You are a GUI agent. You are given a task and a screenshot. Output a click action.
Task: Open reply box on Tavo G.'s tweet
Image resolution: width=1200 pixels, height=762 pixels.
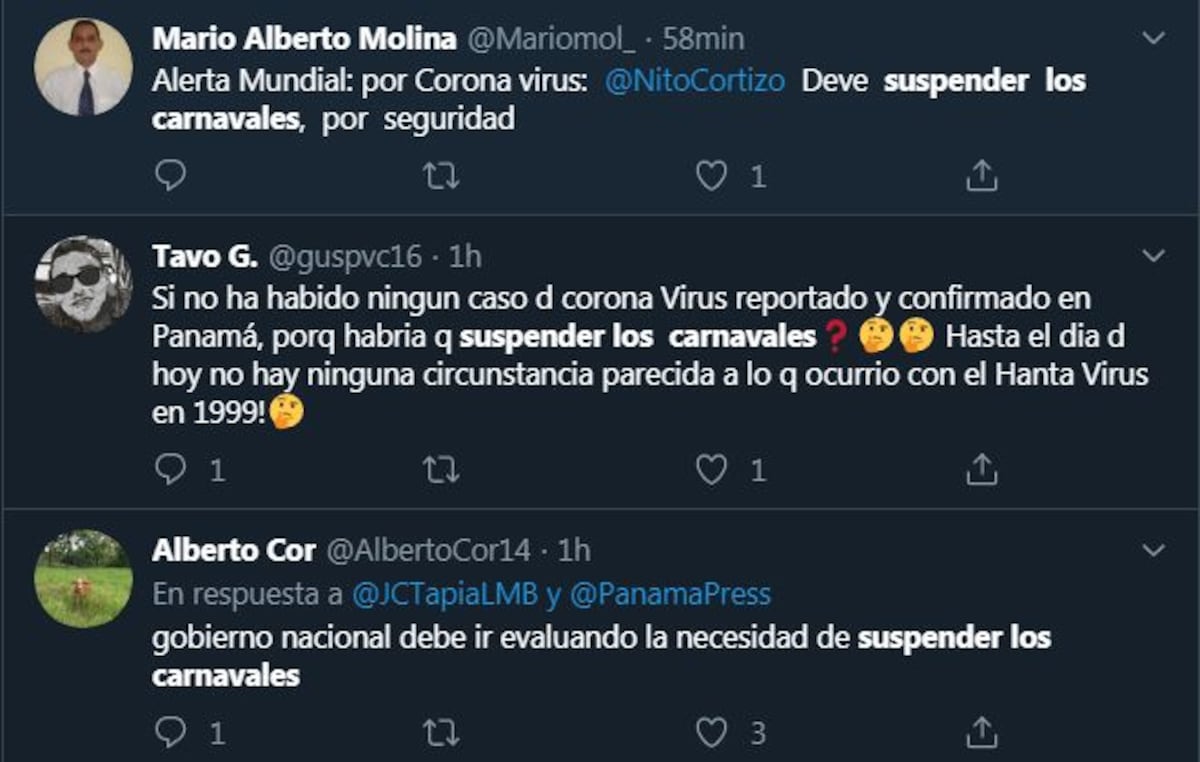(x=170, y=468)
